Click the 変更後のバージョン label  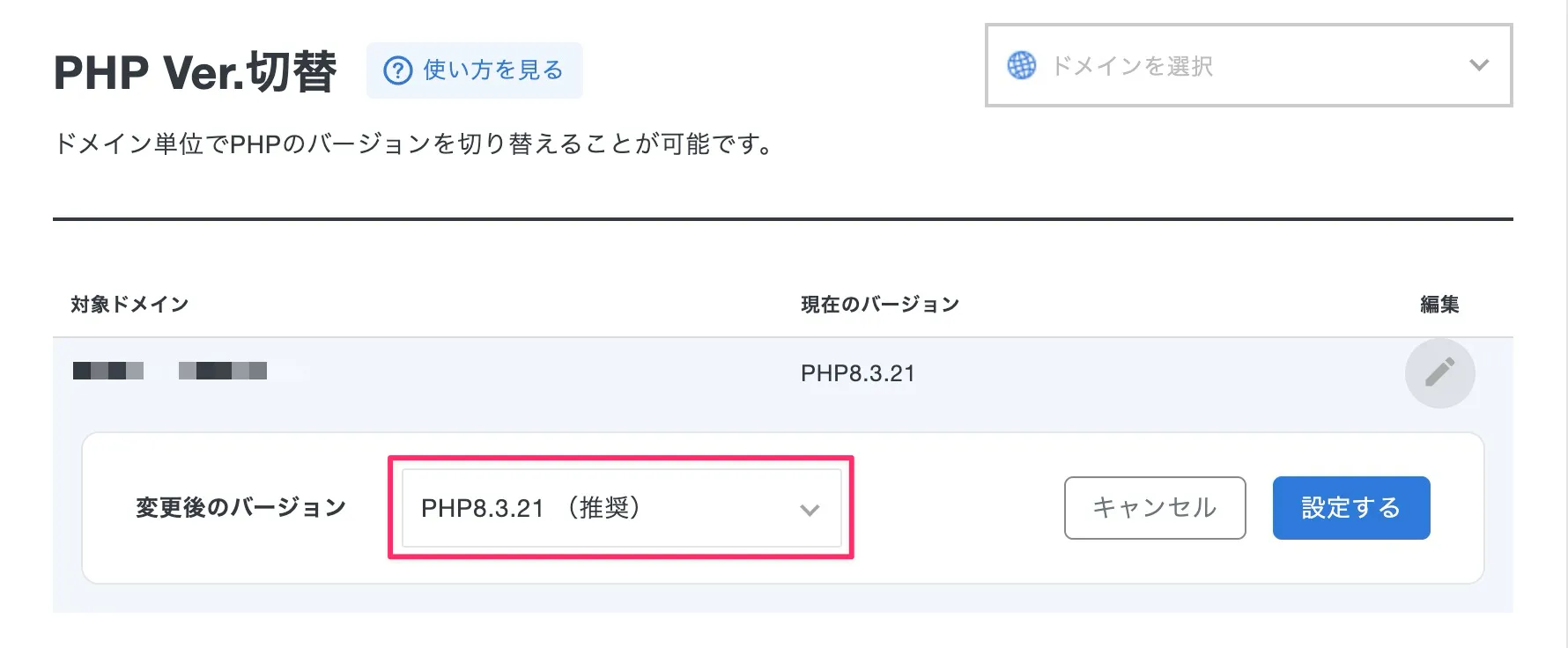[x=240, y=508]
